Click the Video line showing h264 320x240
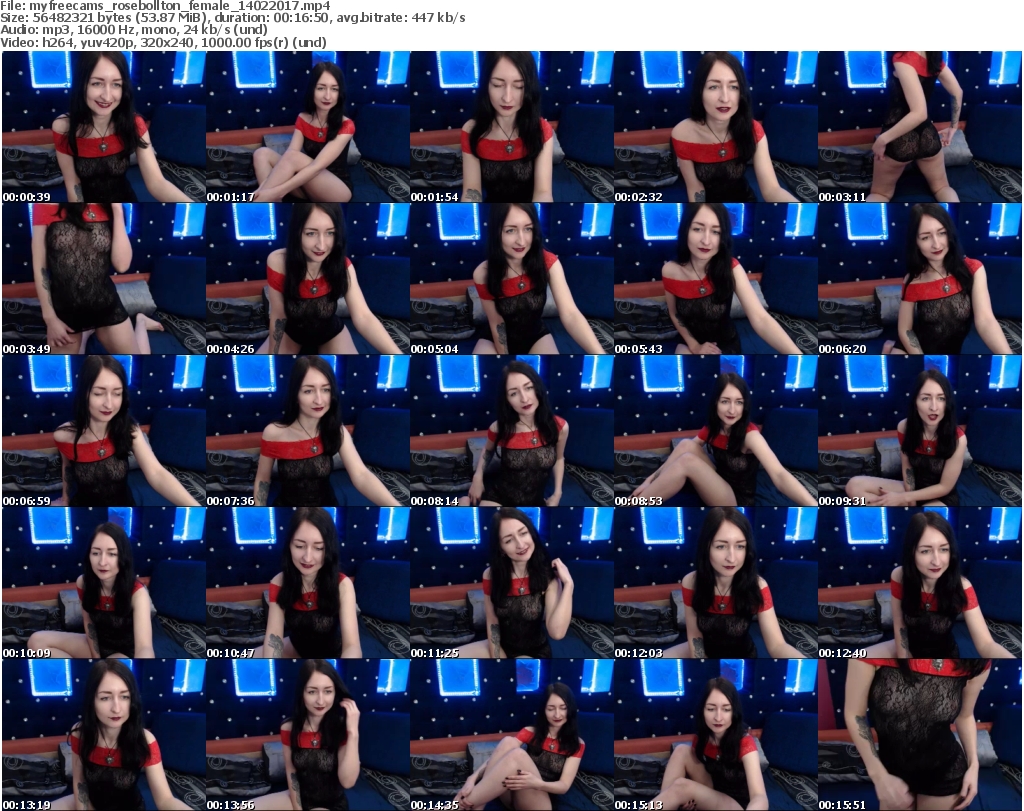 pyautogui.click(x=163, y=42)
